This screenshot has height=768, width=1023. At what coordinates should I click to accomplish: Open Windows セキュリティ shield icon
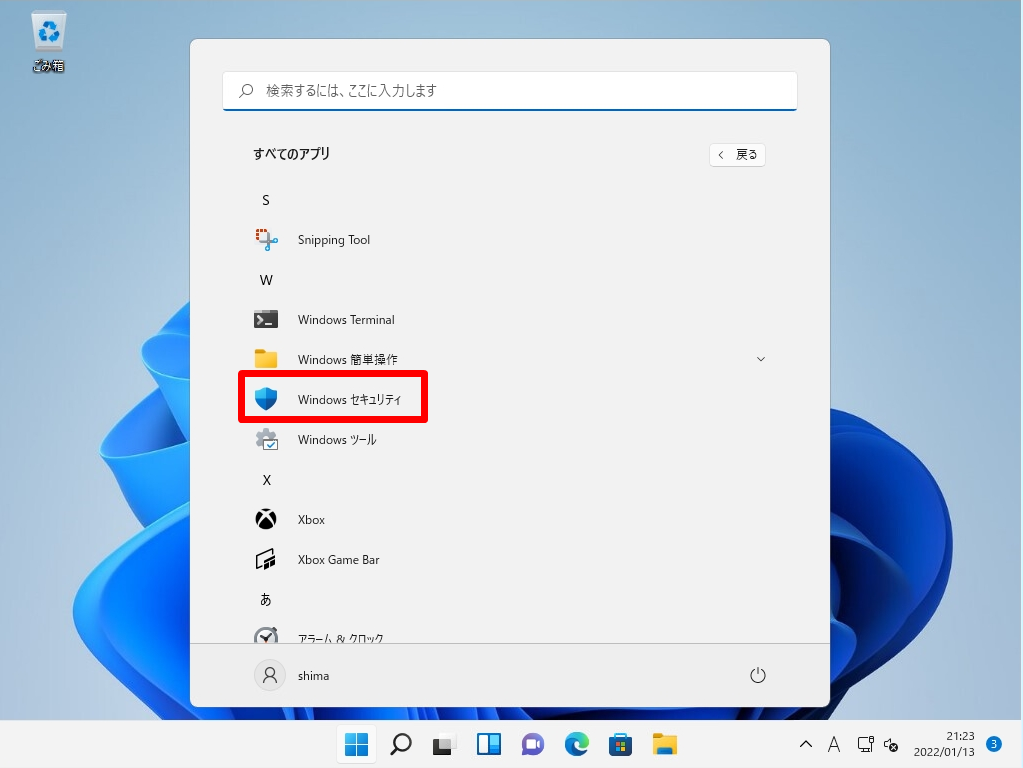point(266,399)
